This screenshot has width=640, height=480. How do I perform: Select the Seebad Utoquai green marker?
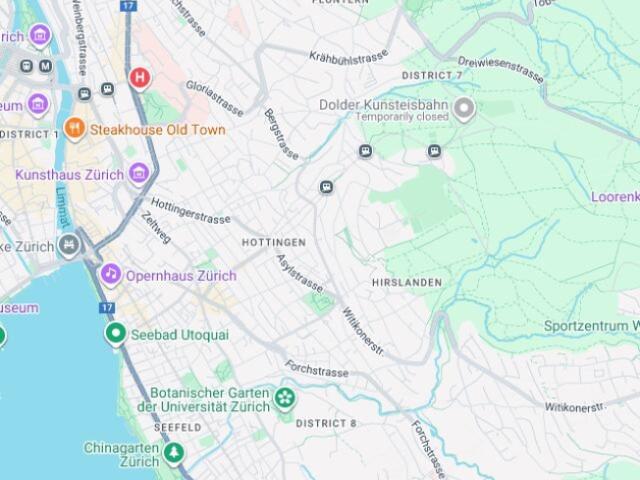[x=116, y=334]
